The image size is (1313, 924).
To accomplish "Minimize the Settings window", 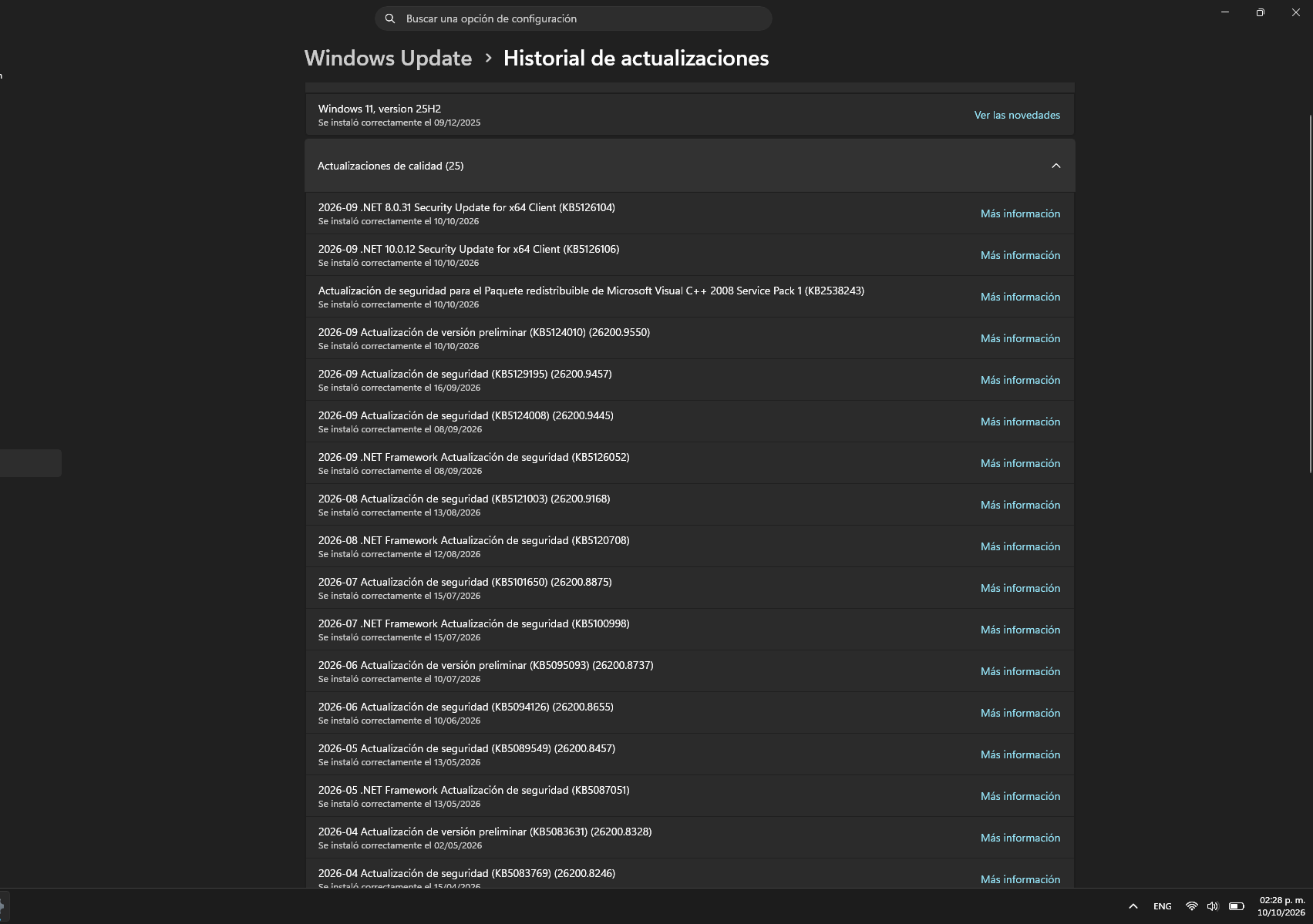I will tap(1225, 12).
